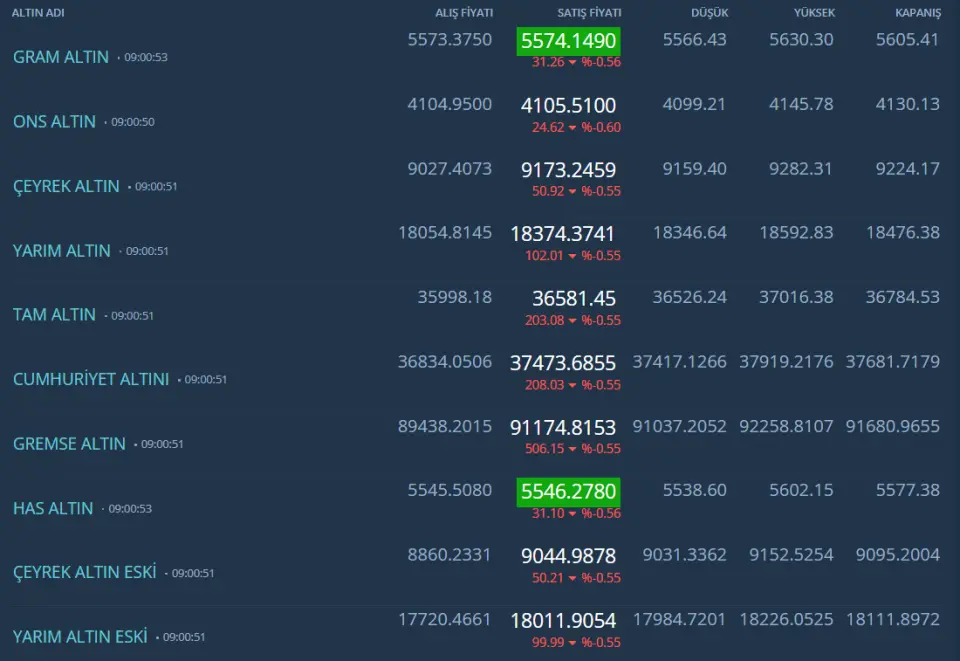This screenshot has width=960, height=661.
Task: Click the down arrow beside the 506.15 change
Action: (x=572, y=449)
